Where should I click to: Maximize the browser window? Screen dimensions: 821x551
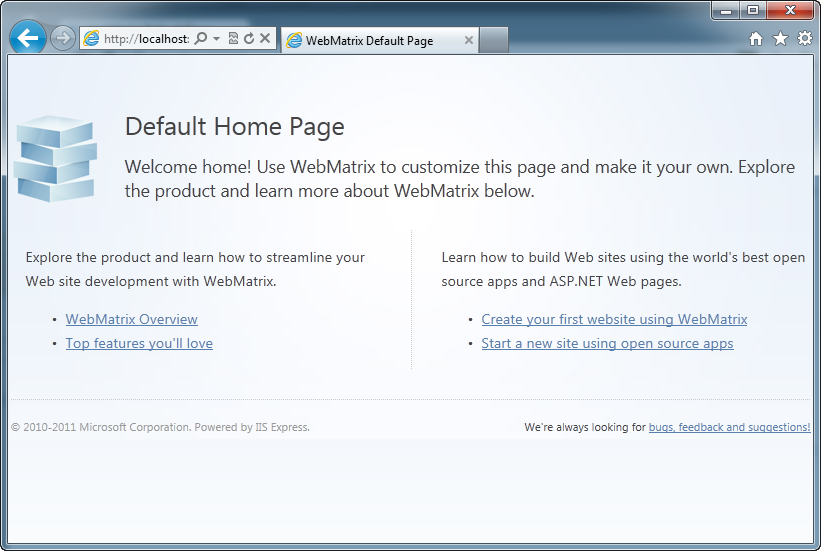[752, 10]
